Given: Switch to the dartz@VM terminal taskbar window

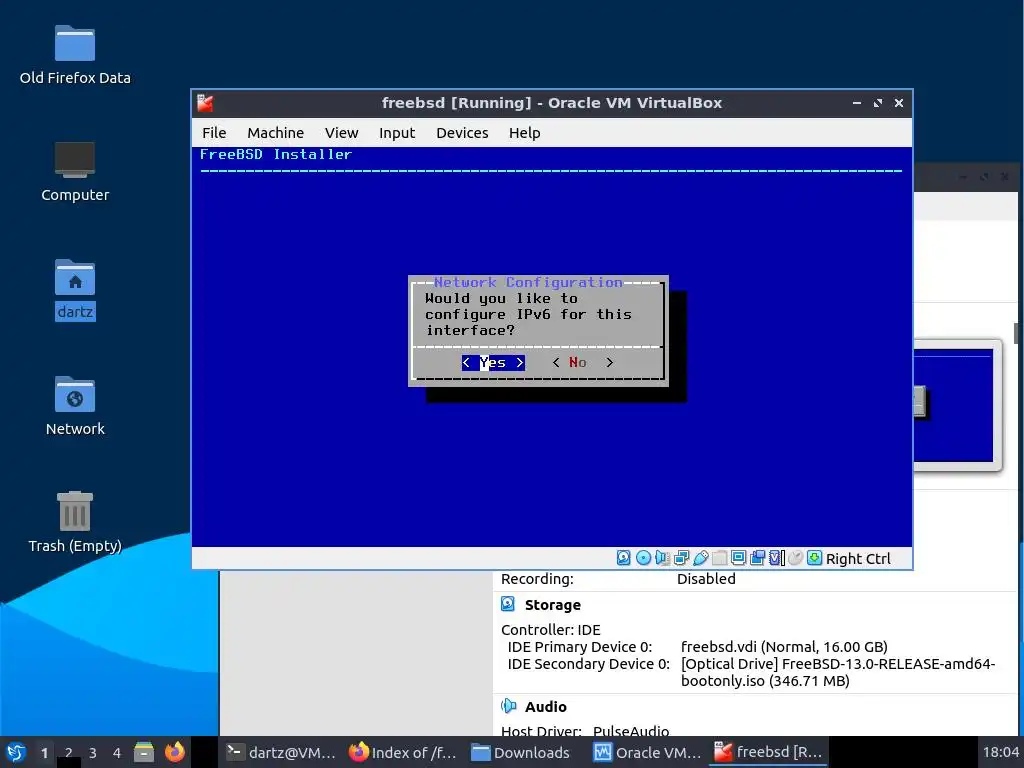Looking at the screenshot, I should 281,752.
